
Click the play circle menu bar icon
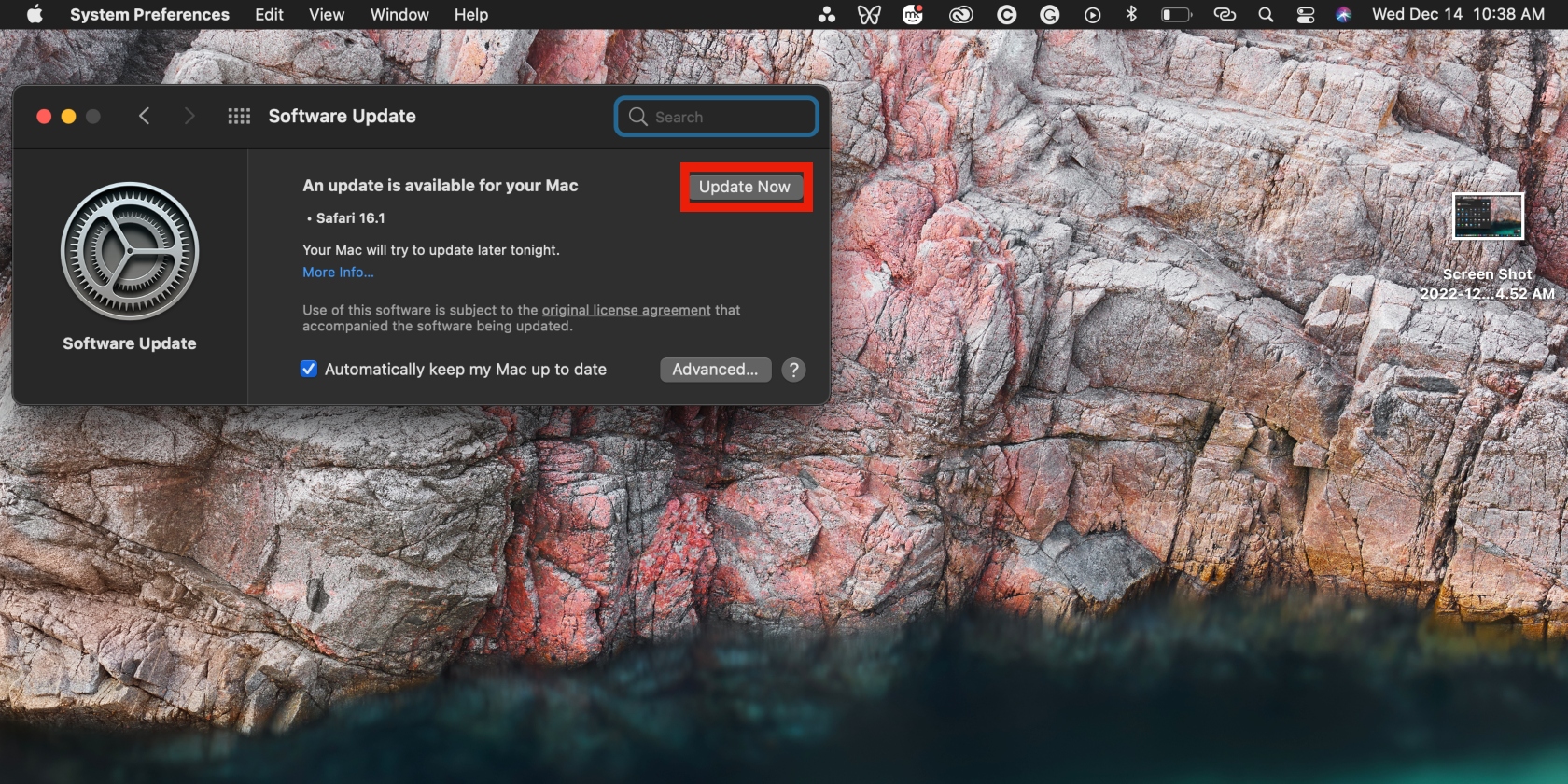(x=1092, y=15)
